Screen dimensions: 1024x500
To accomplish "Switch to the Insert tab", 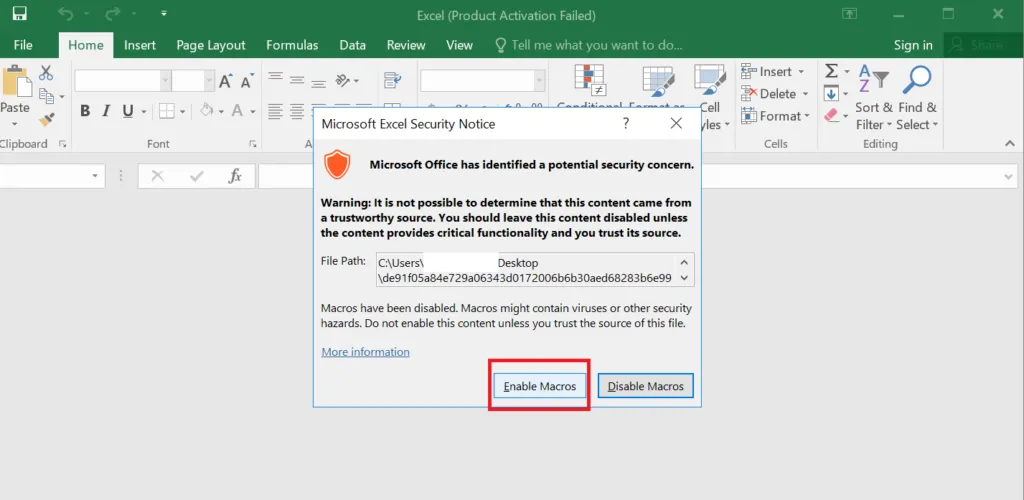I will point(140,45).
